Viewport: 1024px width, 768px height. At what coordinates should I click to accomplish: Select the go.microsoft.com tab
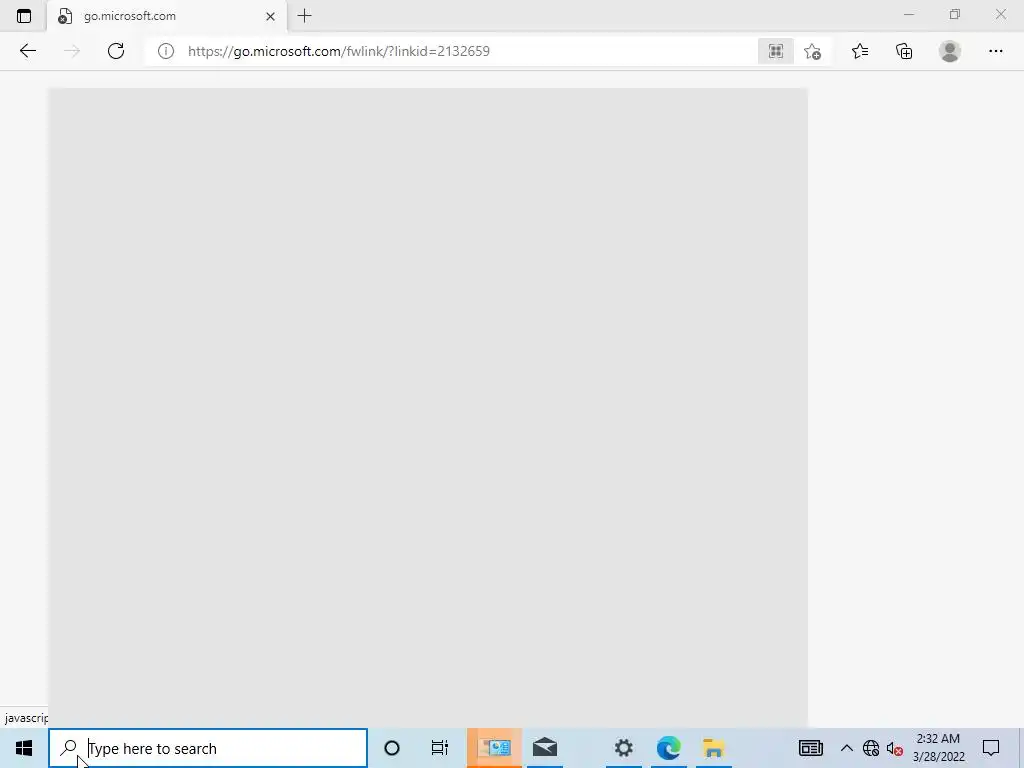click(x=167, y=16)
